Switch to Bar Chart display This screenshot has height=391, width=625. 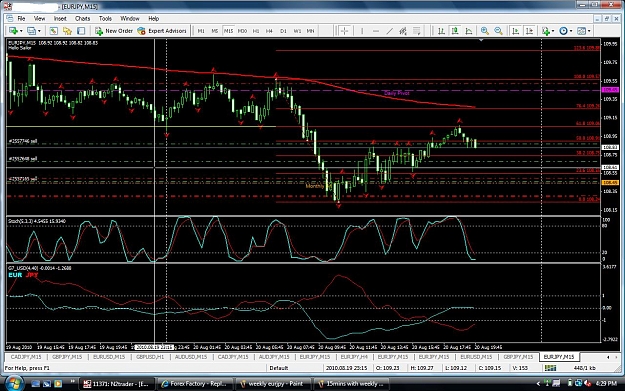(441, 31)
